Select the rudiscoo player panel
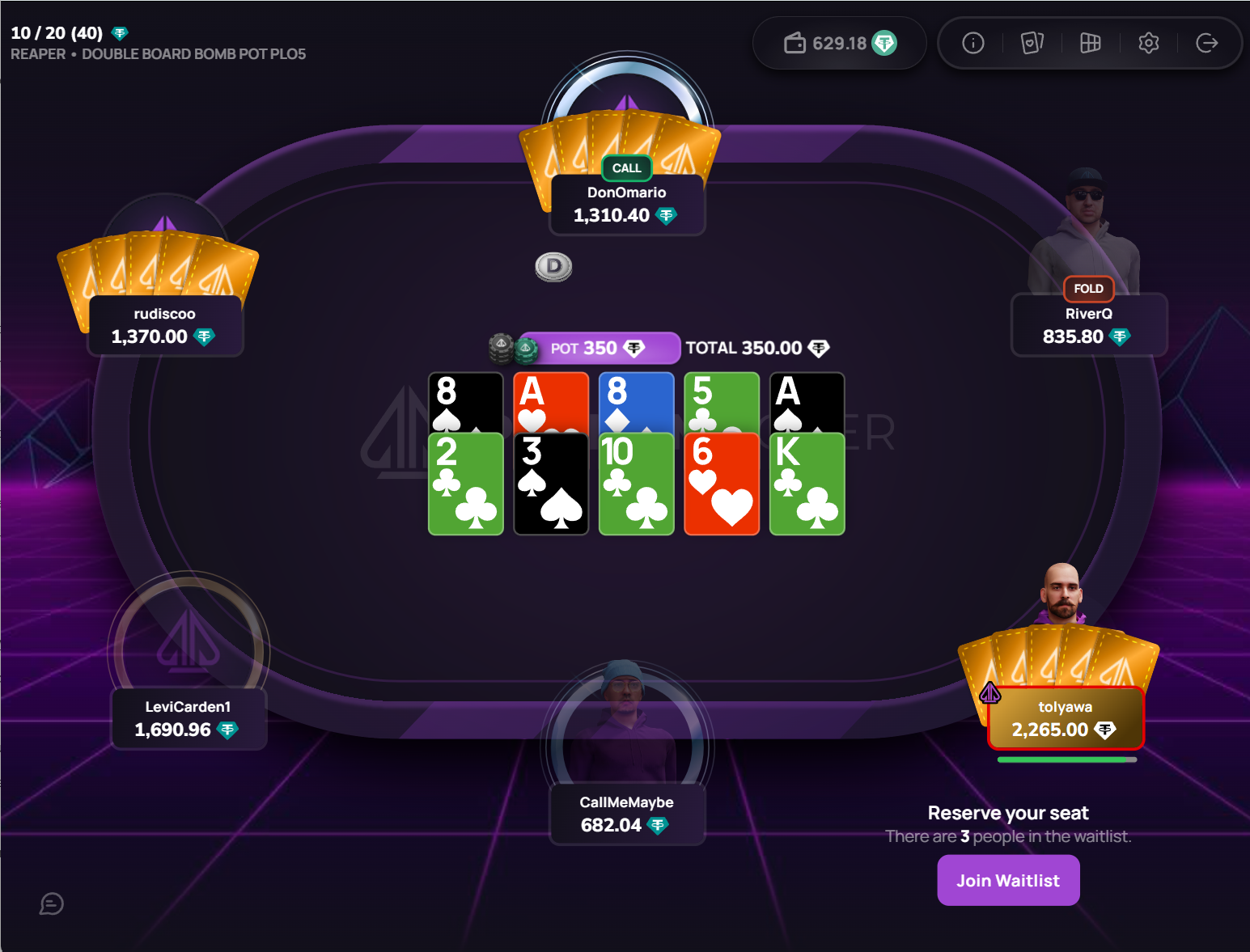The width and height of the screenshot is (1250, 952). [165, 326]
